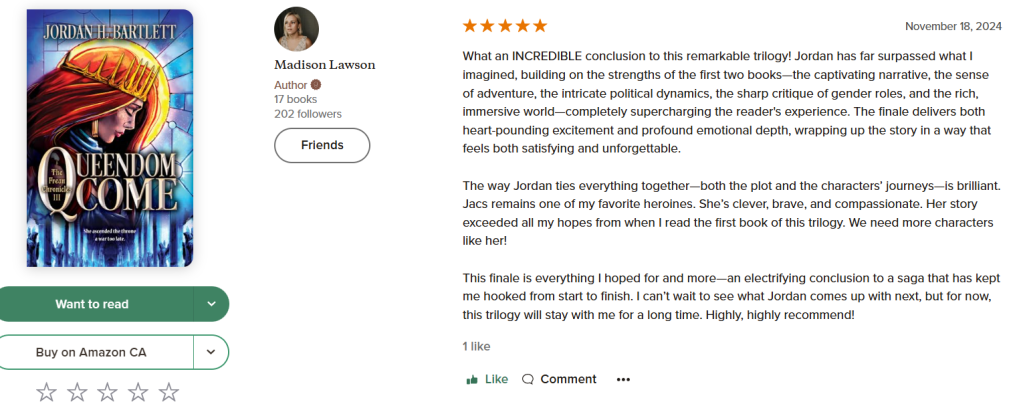This screenshot has height=410, width=1023.
Task: Open Madison Lawson's profile name link
Action: tap(325, 65)
